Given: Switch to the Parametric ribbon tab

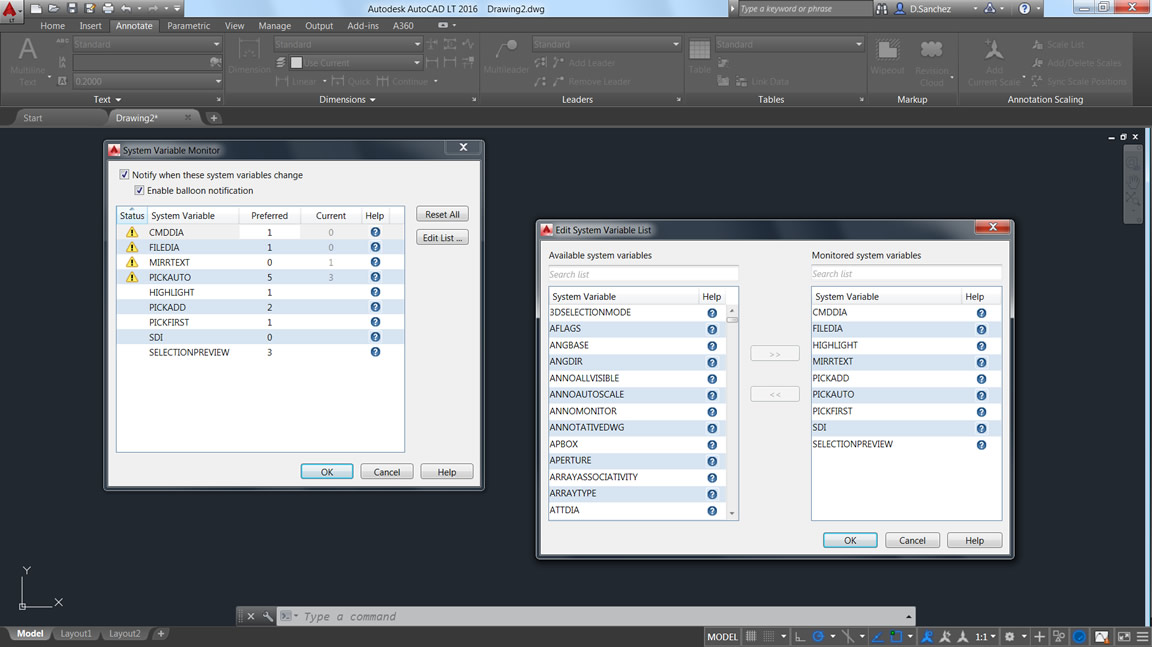Looking at the screenshot, I should click(188, 26).
